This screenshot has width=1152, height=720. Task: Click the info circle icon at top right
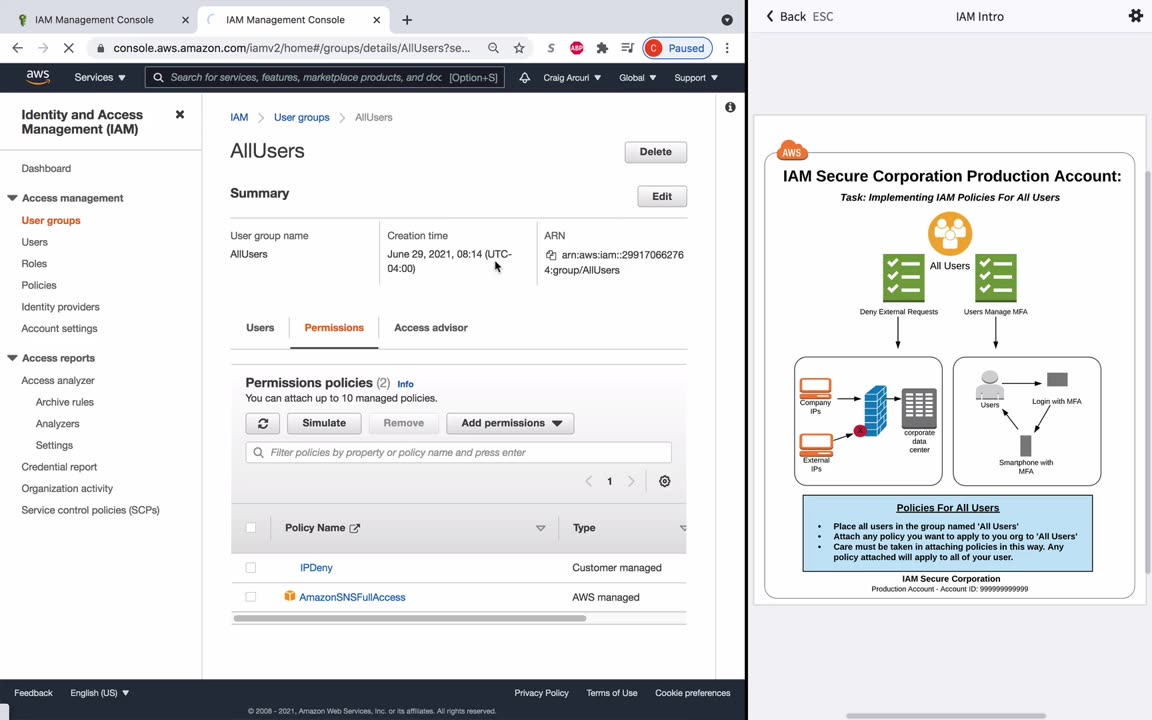point(730,107)
